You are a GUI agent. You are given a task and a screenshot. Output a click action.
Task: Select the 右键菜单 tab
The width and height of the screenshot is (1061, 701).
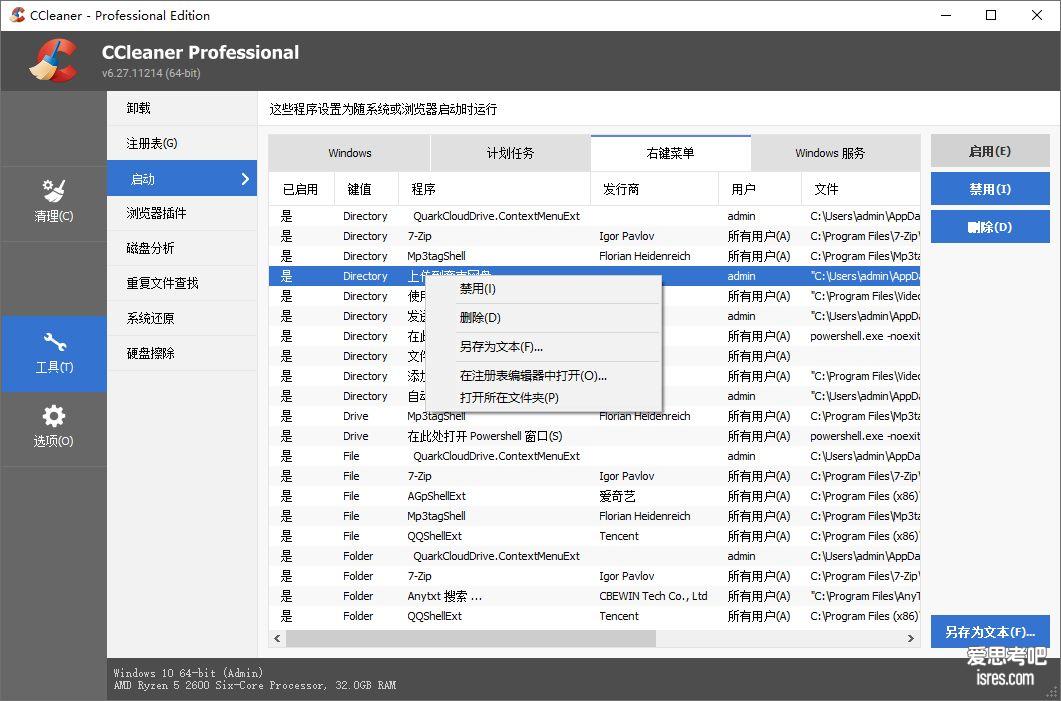(671, 153)
